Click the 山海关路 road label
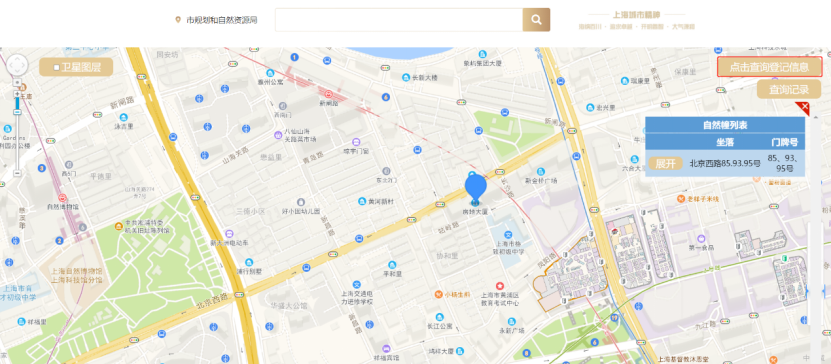This screenshot has width=831, height=364. point(235,155)
